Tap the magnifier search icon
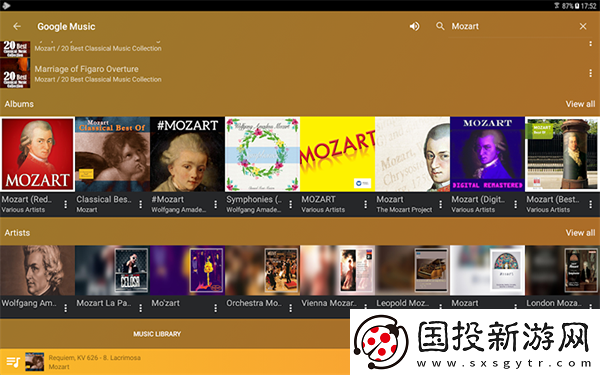 pyautogui.click(x=440, y=26)
